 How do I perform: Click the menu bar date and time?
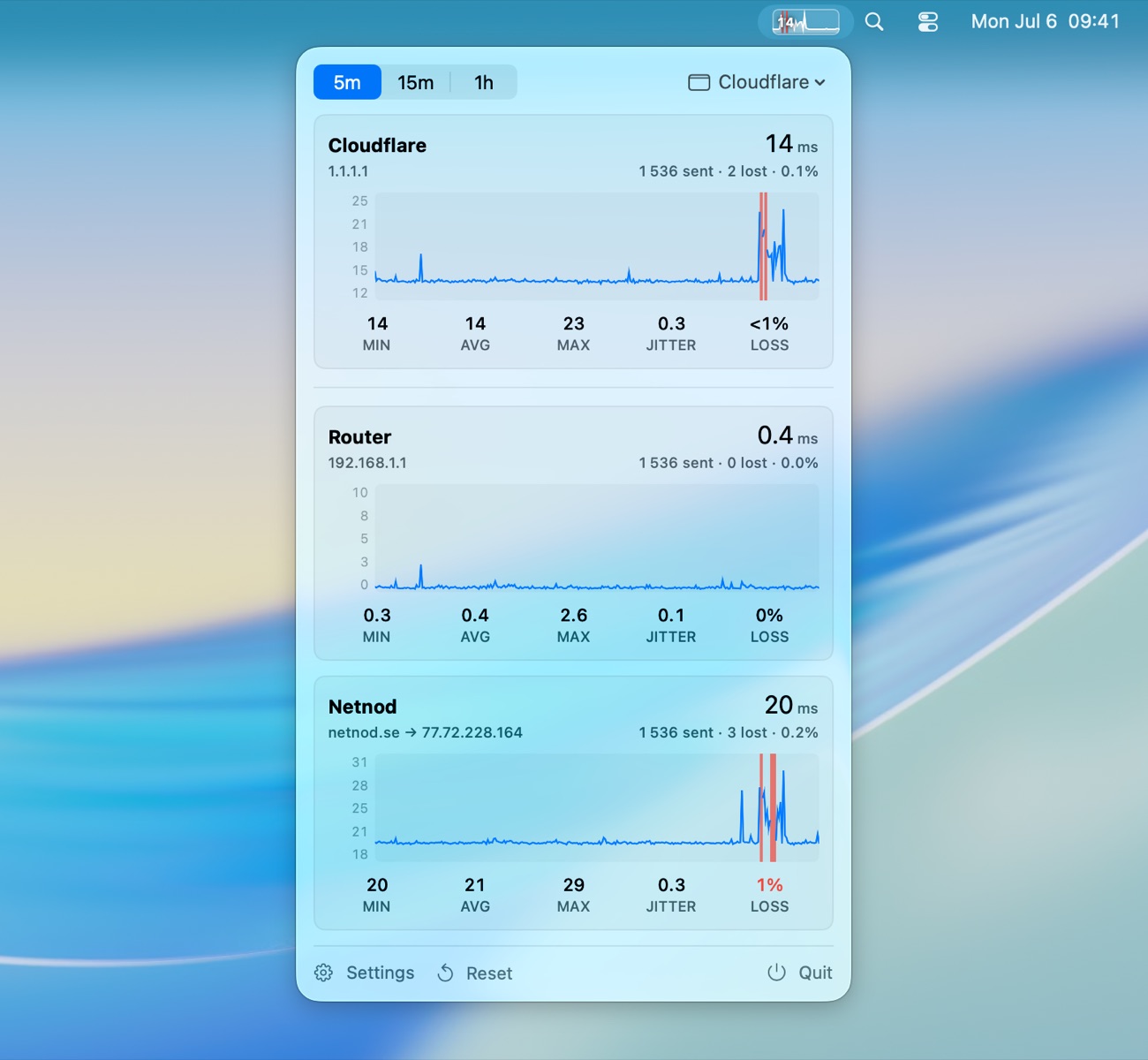1045,22
